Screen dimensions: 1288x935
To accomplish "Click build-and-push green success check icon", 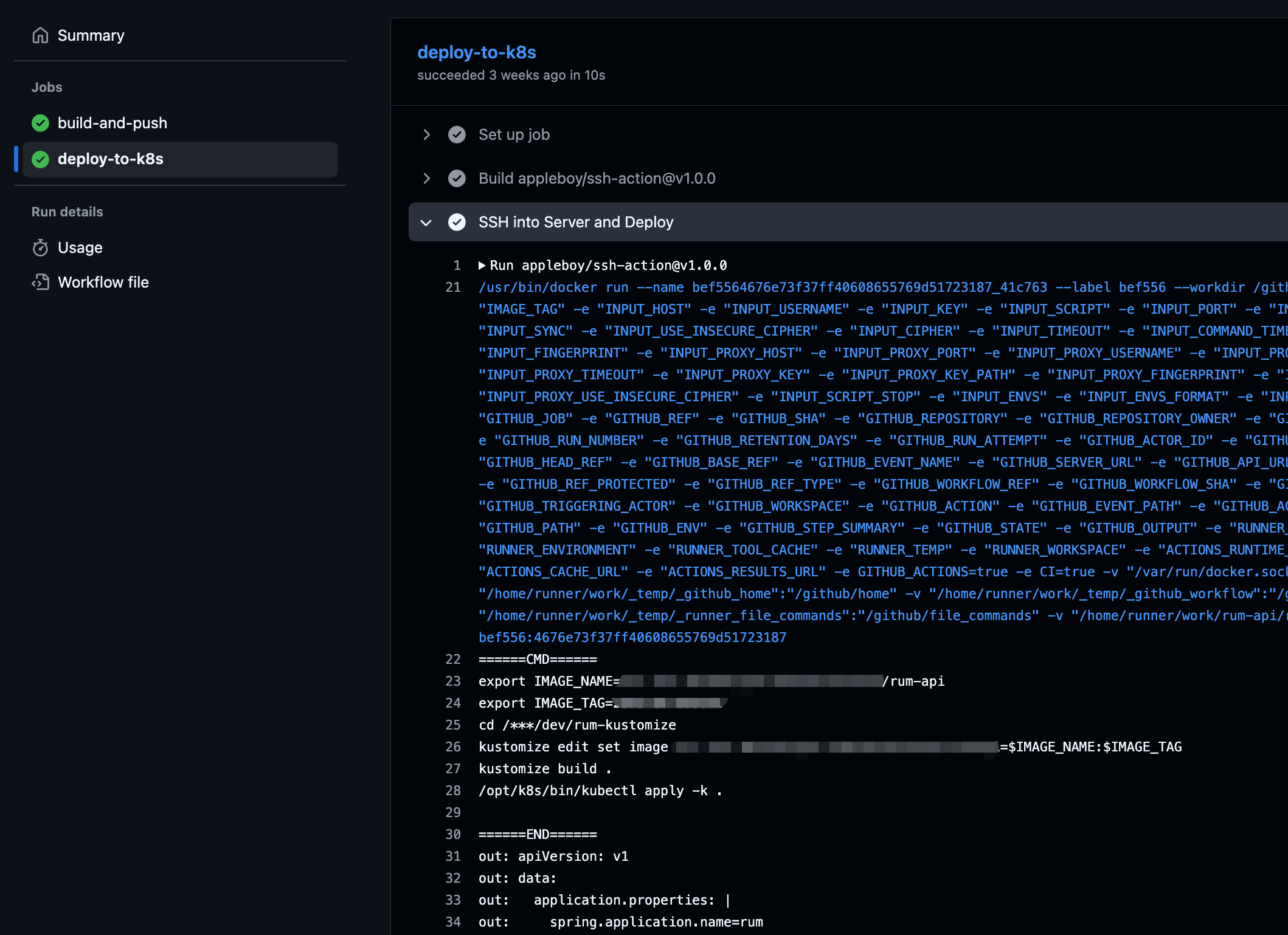I will click(40, 123).
